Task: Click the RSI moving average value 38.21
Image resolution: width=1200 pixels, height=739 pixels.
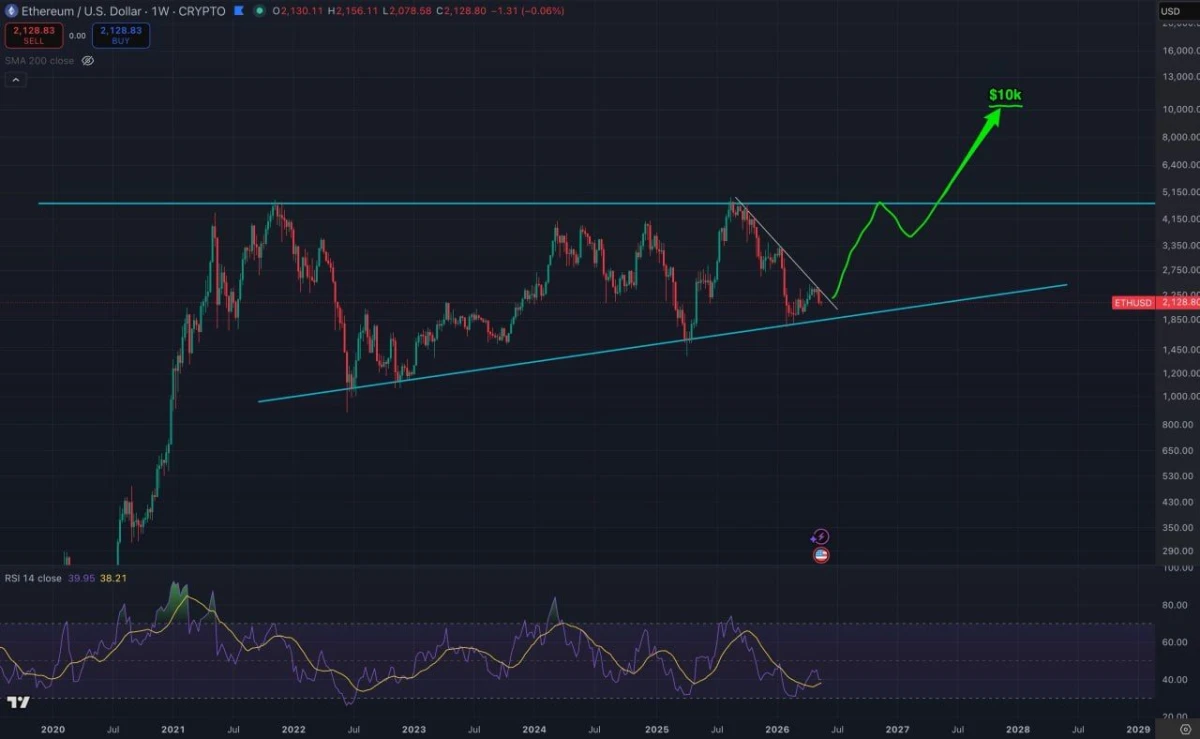Action: coord(113,578)
